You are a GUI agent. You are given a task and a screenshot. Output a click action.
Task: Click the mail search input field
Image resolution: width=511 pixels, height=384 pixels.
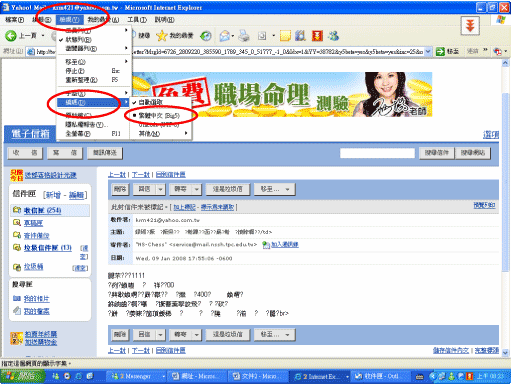[377, 153]
